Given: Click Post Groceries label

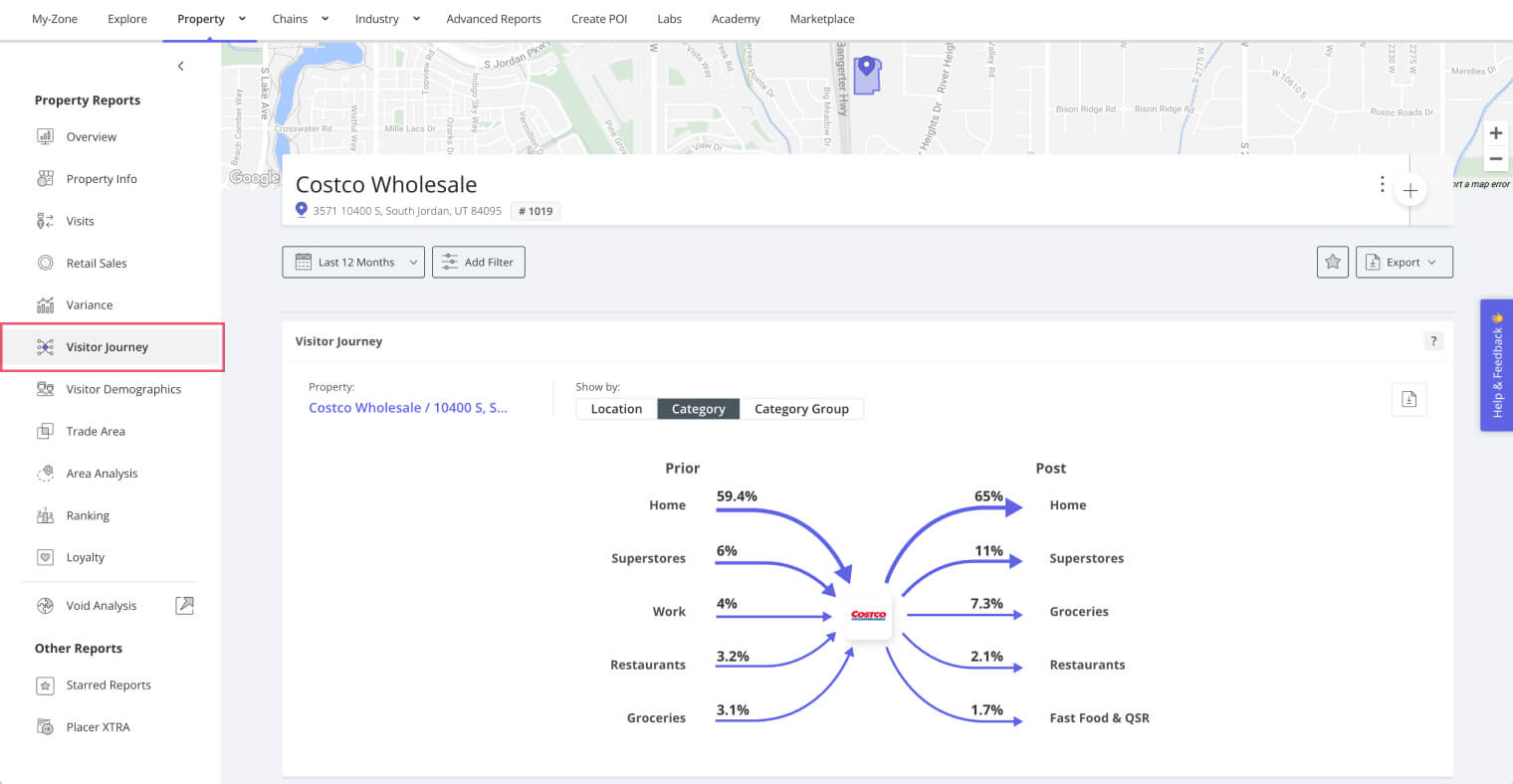Looking at the screenshot, I should 1079,612.
